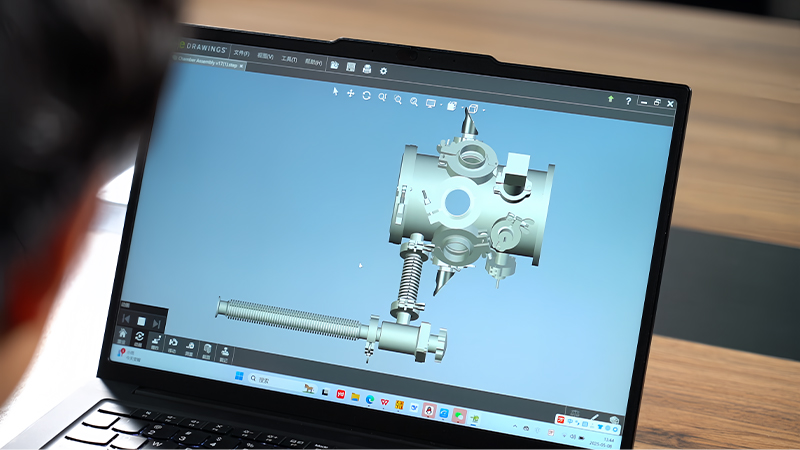Image resolution: width=800 pixels, height=450 pixels.
Task: Open Options via the gear icon
Action: 383,70
